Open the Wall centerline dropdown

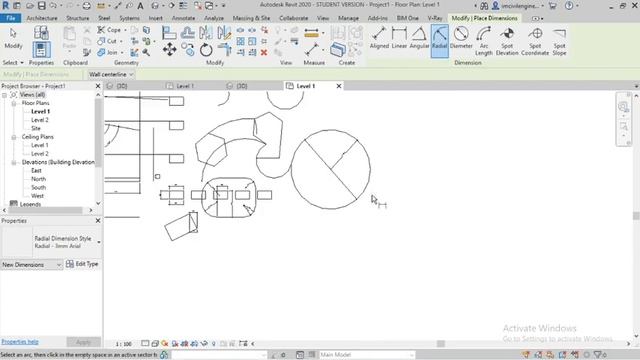tap(111, 74)
